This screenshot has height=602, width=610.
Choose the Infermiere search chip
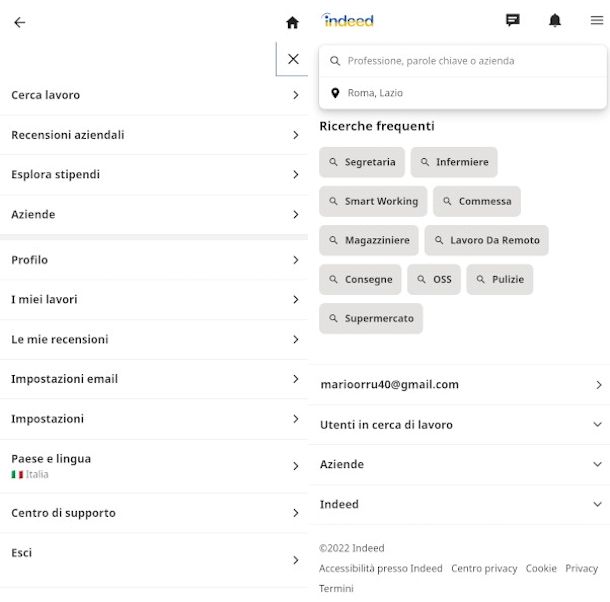pyautogui.click(x=454, y=162)
